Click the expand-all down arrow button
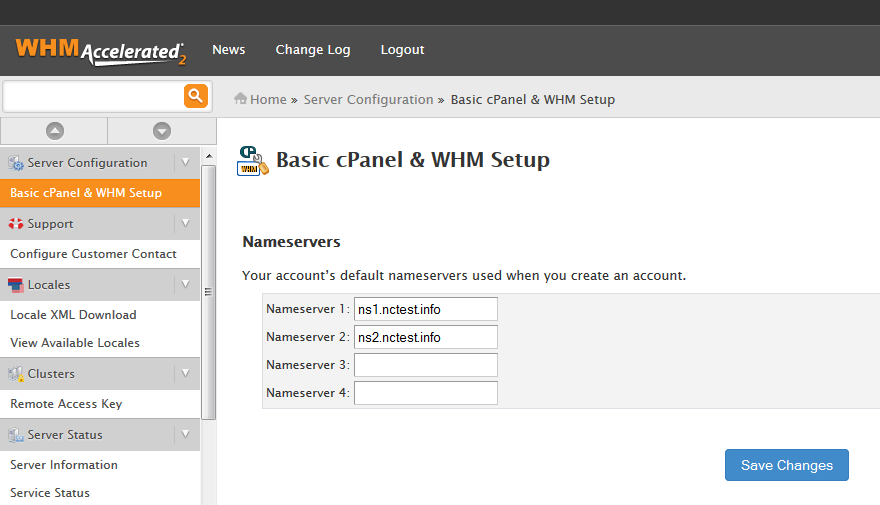This screenshot has width=880, height=505. point(162,131)
